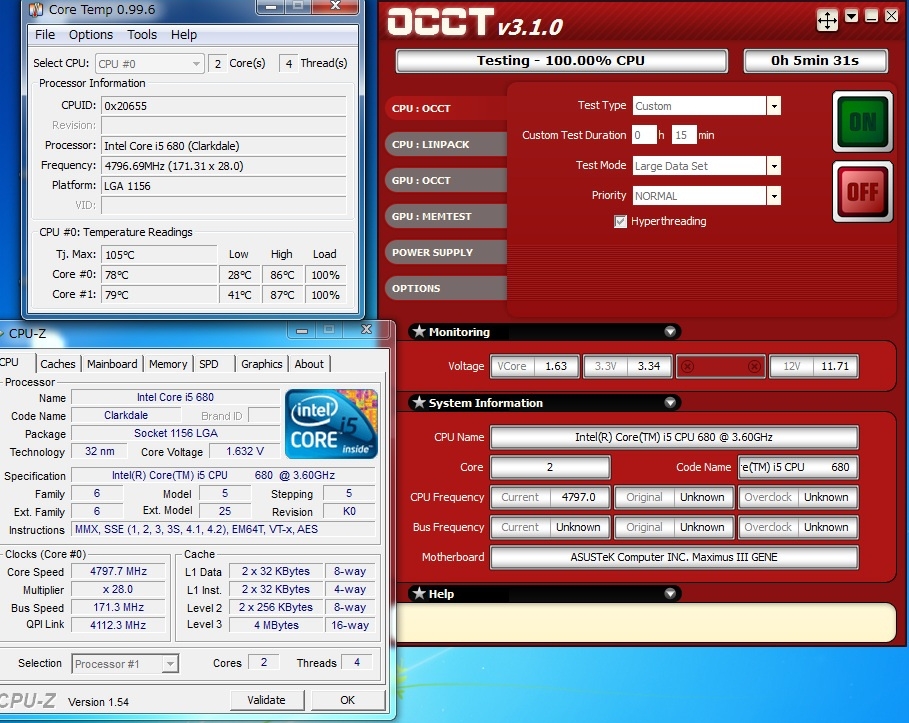Click the left disabled X icon in voltage slot
The width and height of the screenshot is (909, 723).
[688, 366]
